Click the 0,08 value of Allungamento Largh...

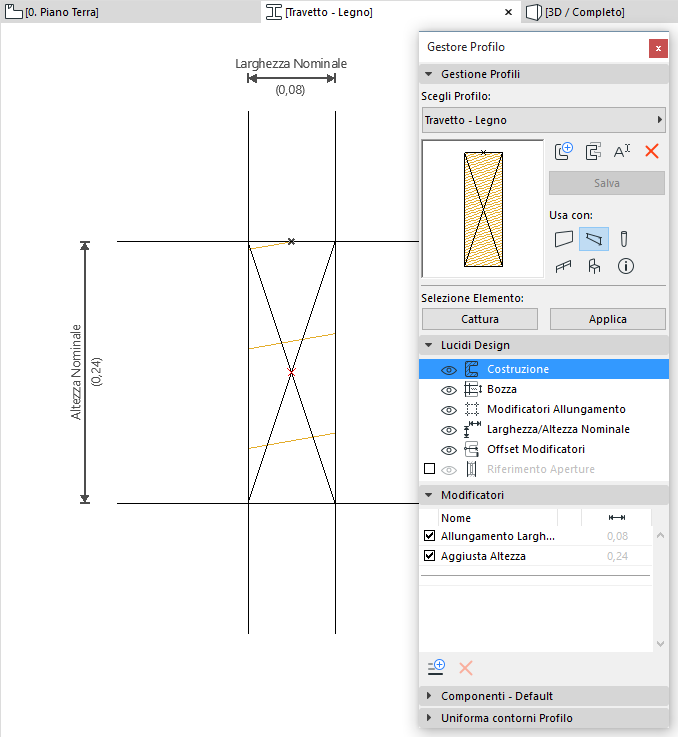point(617,536)
